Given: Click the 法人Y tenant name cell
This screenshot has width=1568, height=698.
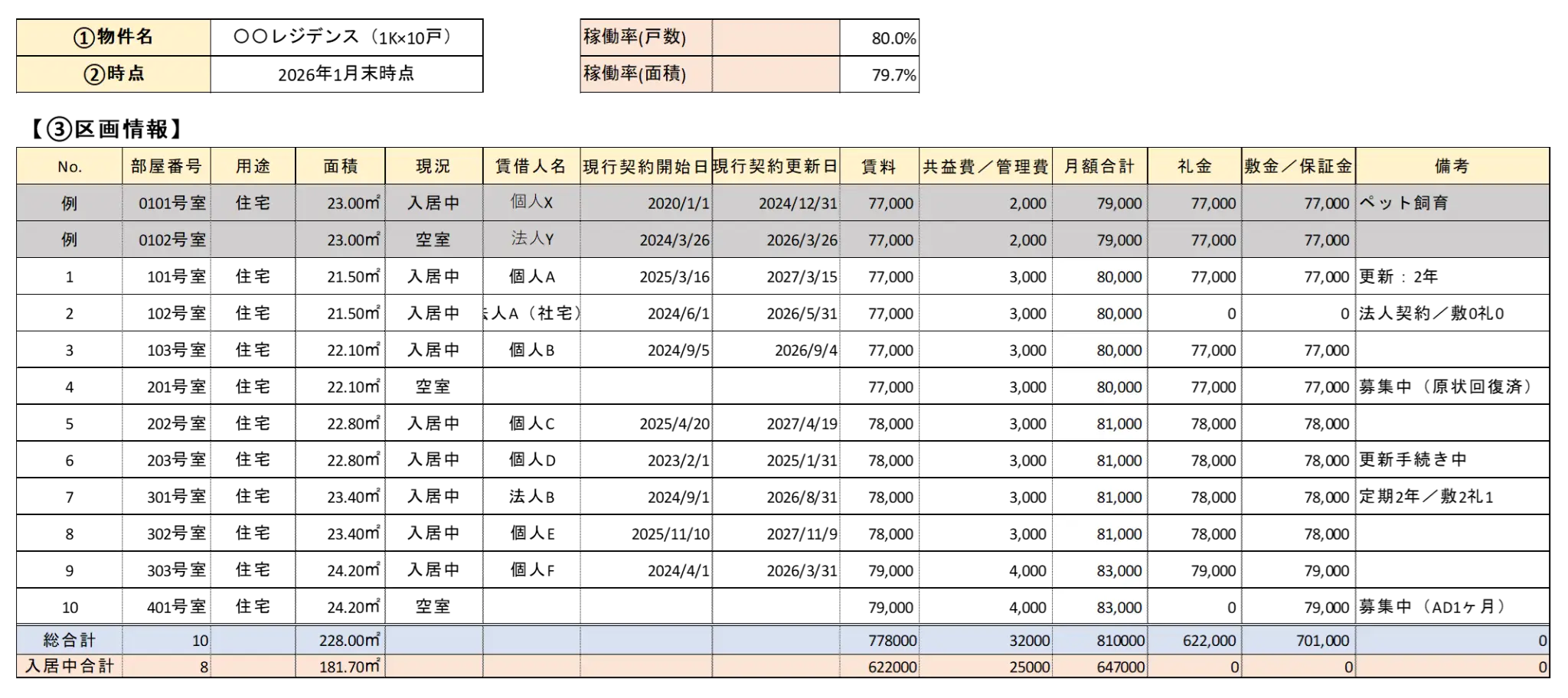Looking at the screenshot, I should point(531,240).
